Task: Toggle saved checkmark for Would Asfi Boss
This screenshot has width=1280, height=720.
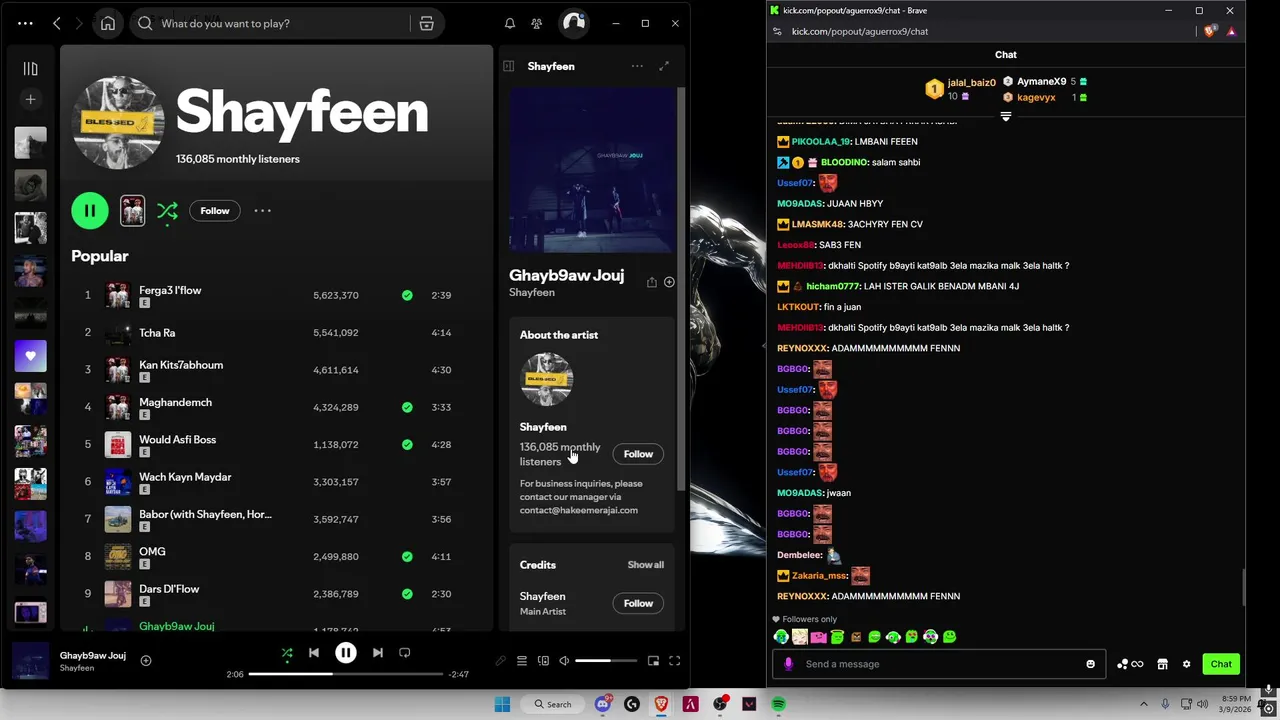Action: click(x=407, y=444)
